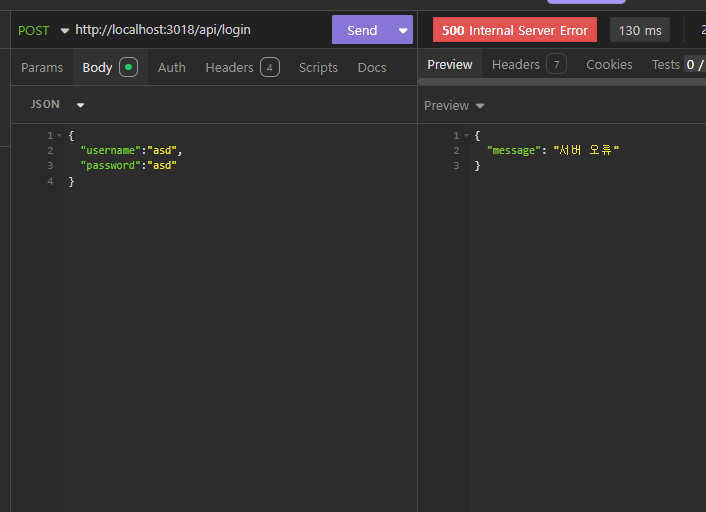Click the "password" key in request body
The image size is (706, 512).
pos(111,166)
